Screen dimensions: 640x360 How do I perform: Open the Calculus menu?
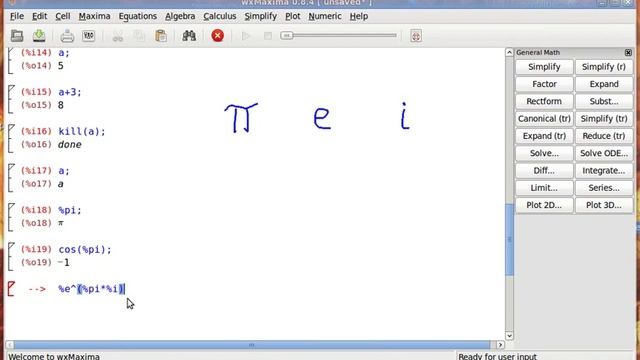click(220, 16)
